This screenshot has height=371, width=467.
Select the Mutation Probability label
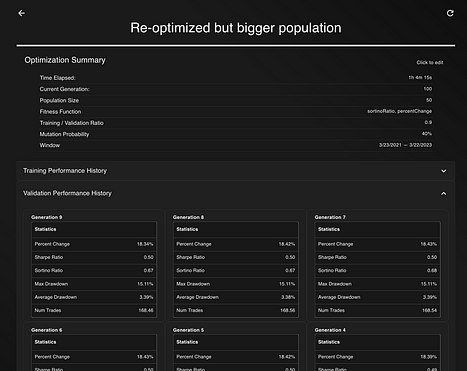(64, 134)
